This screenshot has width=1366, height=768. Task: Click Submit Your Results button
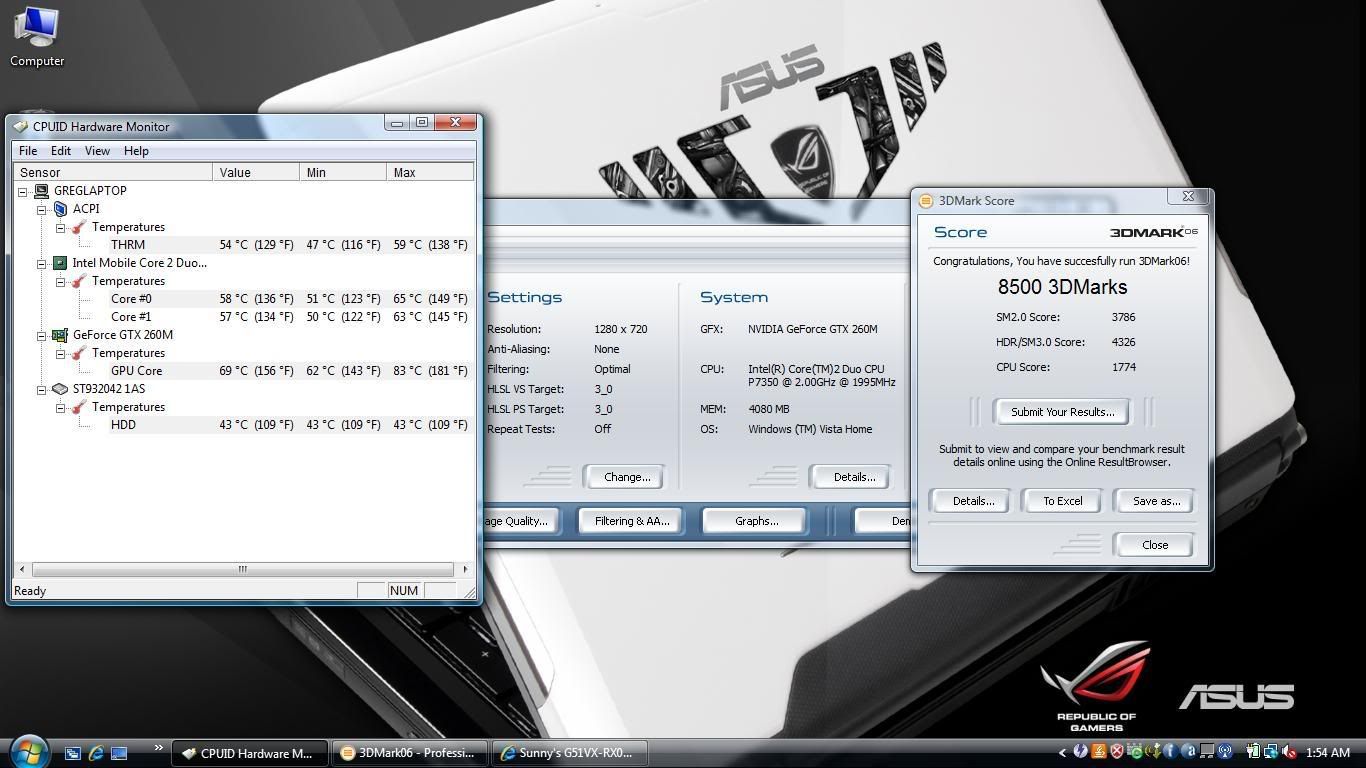click(1062, 412)
